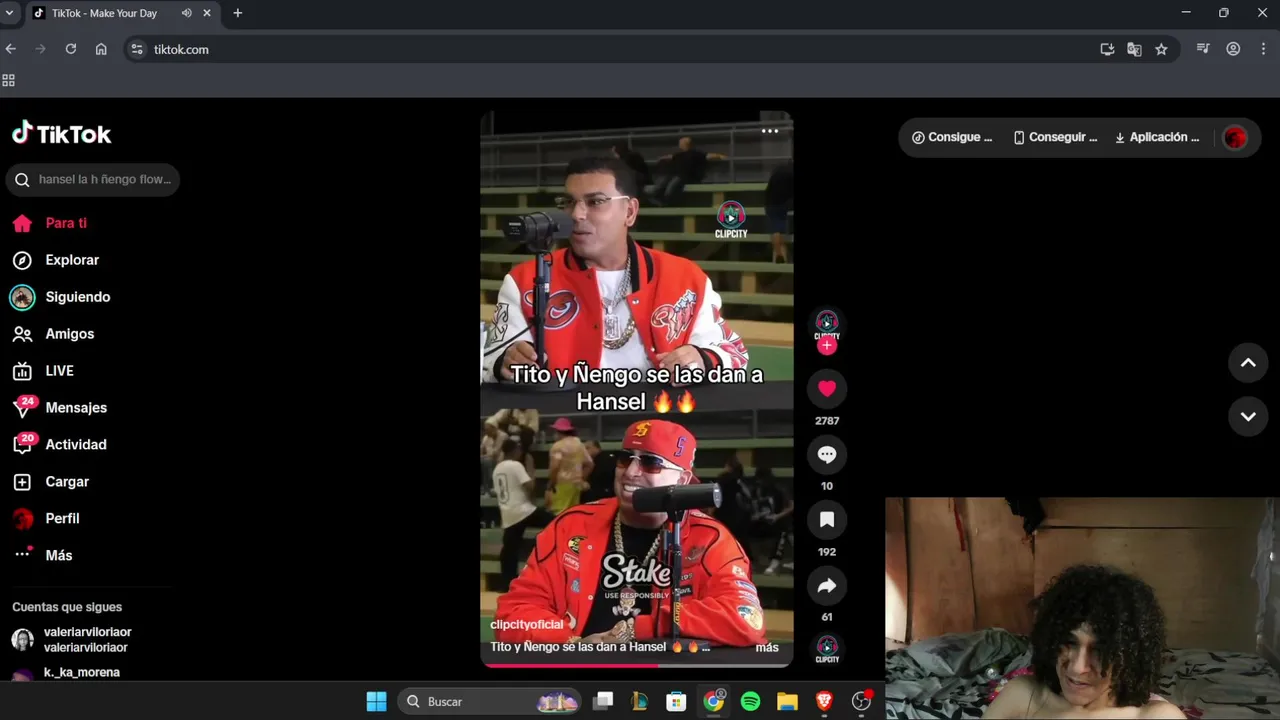This screenshot has width=1280, height=720.
Task: Open Mensajes inbox
Action: (x=76, y=408)
